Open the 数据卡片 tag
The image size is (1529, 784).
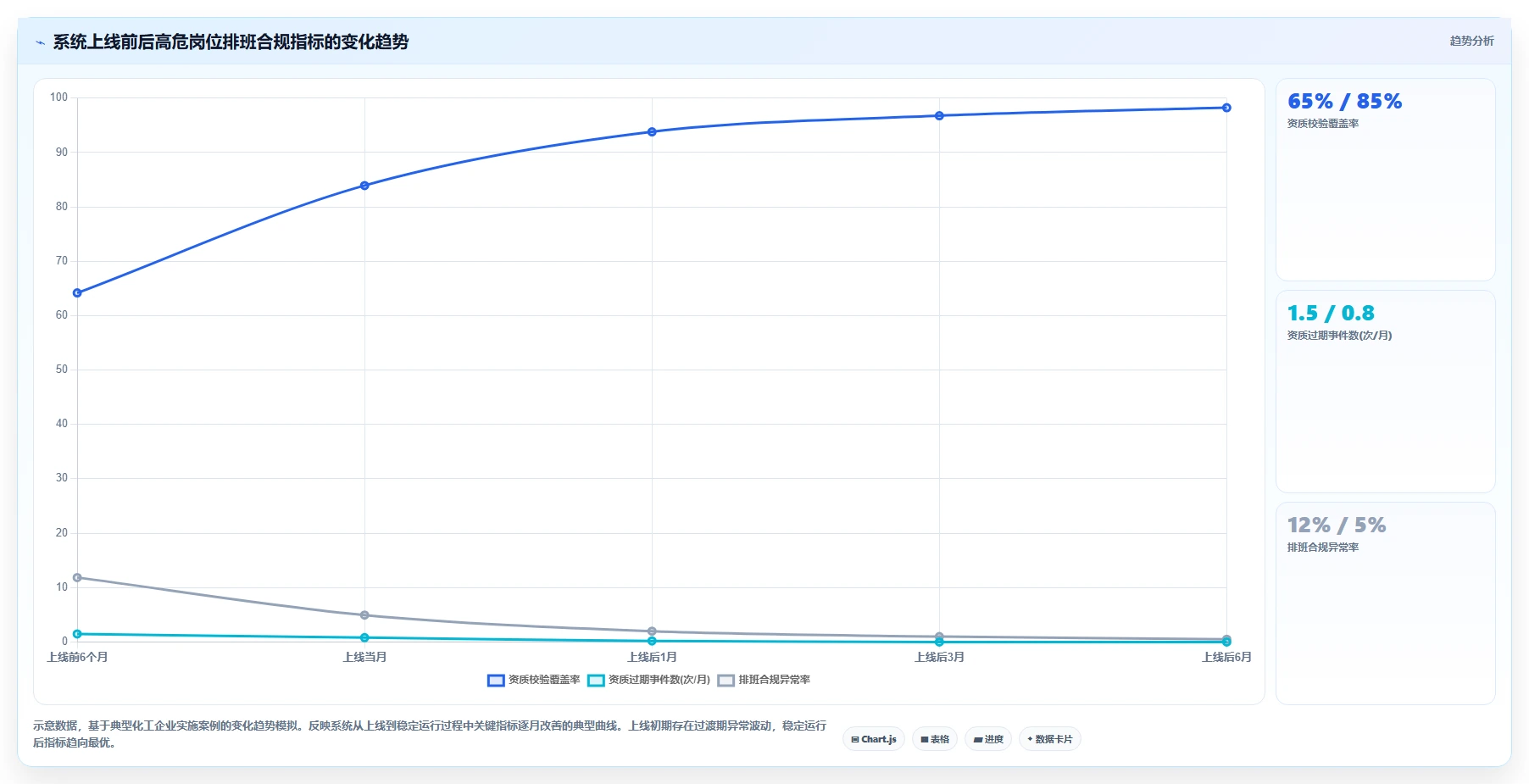[x=1050, y=739]
